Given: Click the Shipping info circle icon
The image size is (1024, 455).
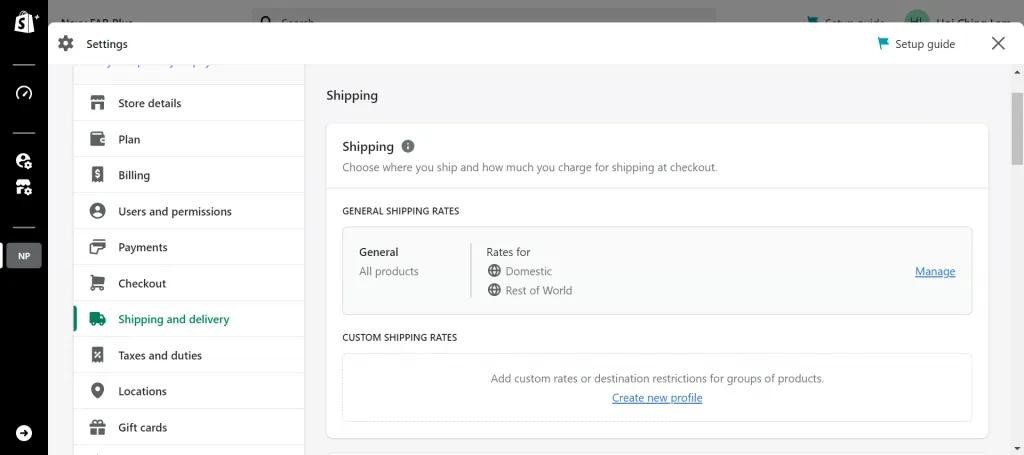Looking at the screenshot, I should [408, 146].
